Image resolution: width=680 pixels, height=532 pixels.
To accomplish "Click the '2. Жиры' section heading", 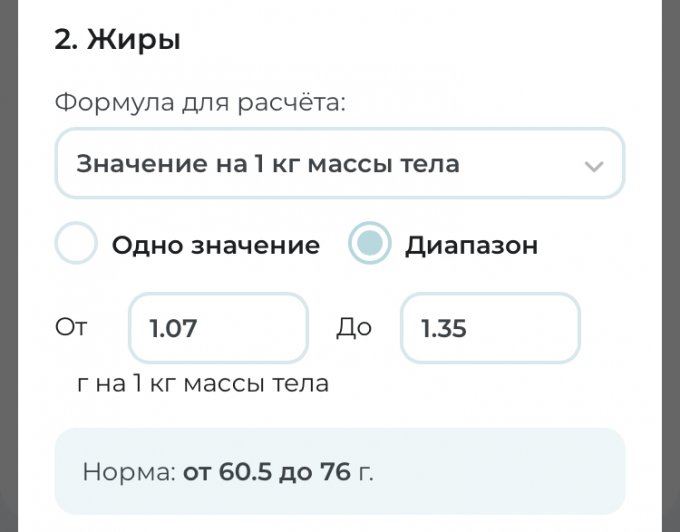I will click(117, 41).
